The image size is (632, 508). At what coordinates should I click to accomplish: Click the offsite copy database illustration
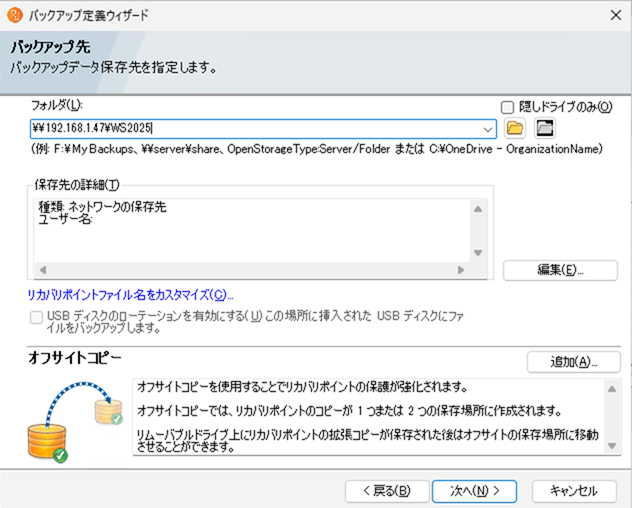coord(75,421)
